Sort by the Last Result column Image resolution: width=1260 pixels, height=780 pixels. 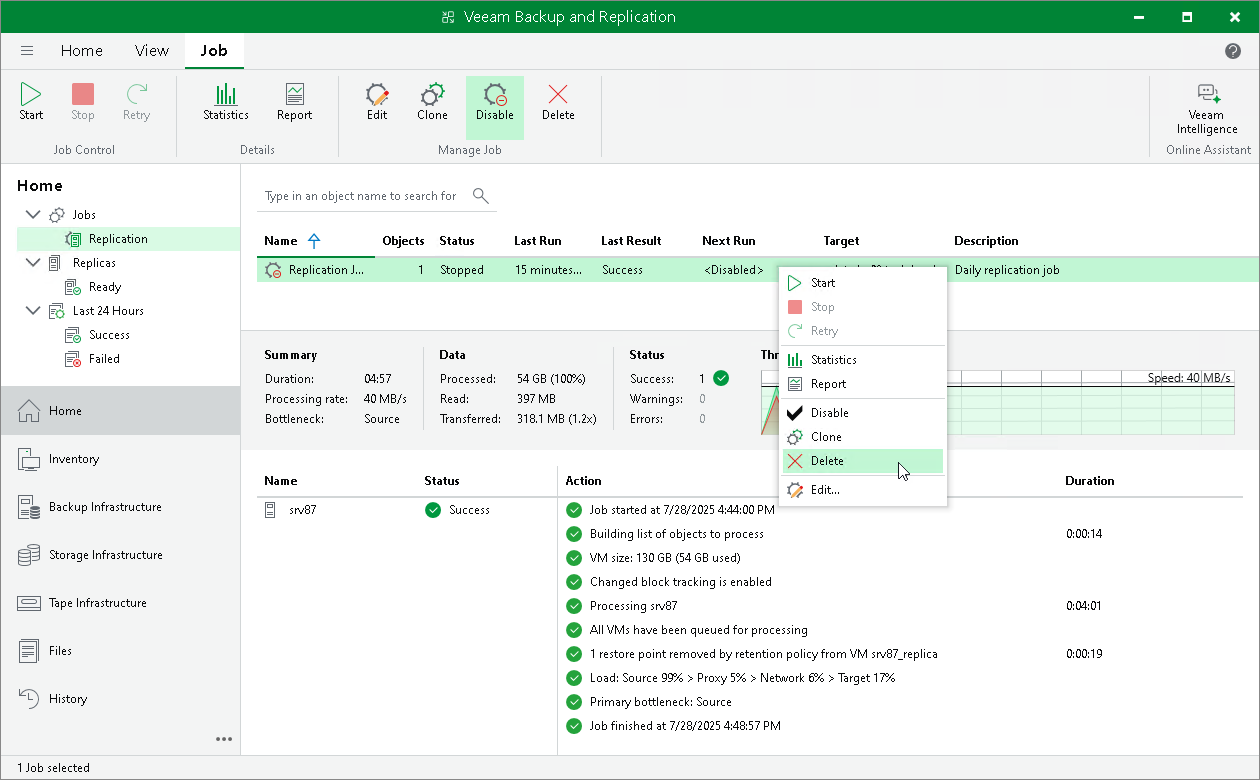click(631, 241)
